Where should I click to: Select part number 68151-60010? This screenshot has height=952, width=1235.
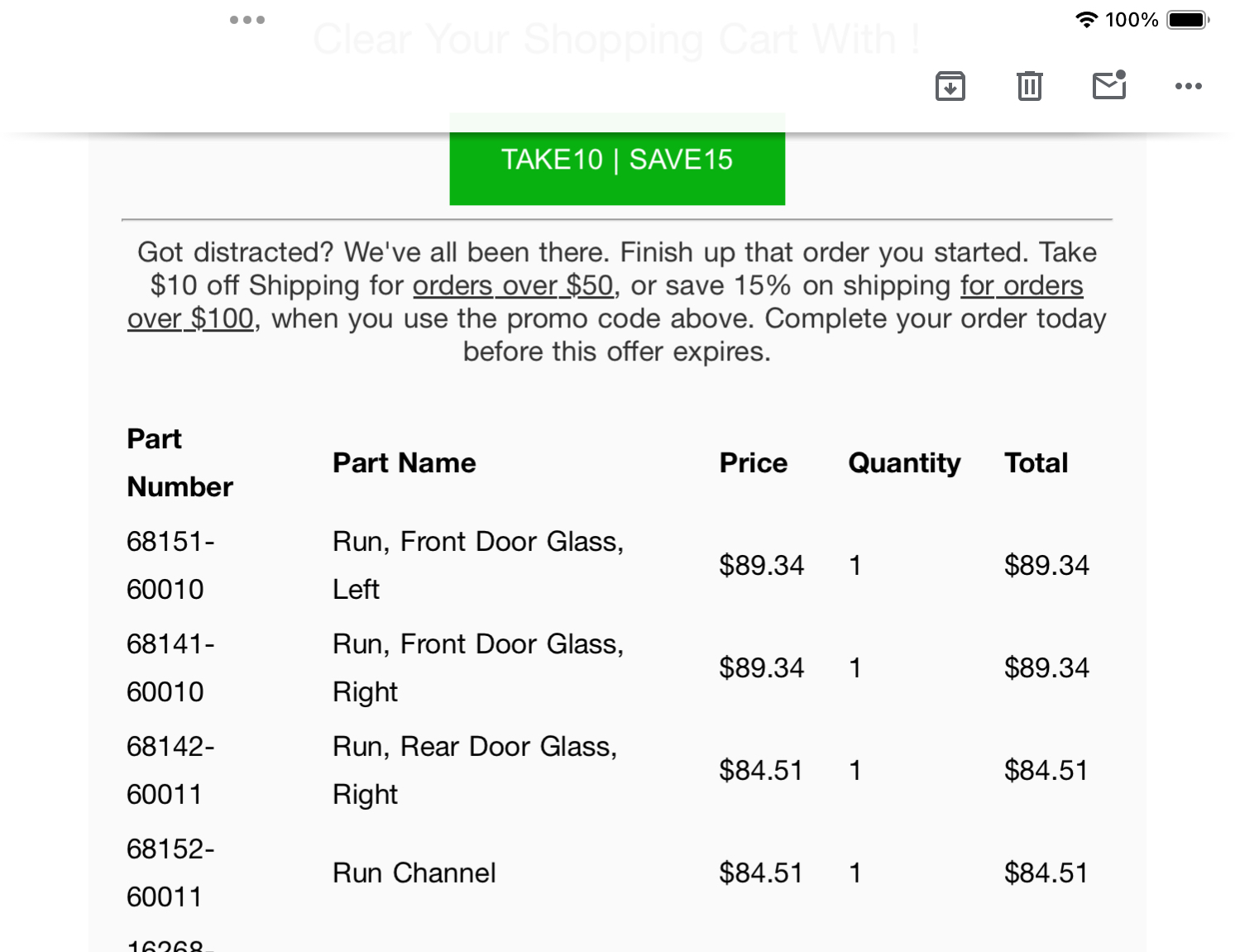click(x=170, y=565)
